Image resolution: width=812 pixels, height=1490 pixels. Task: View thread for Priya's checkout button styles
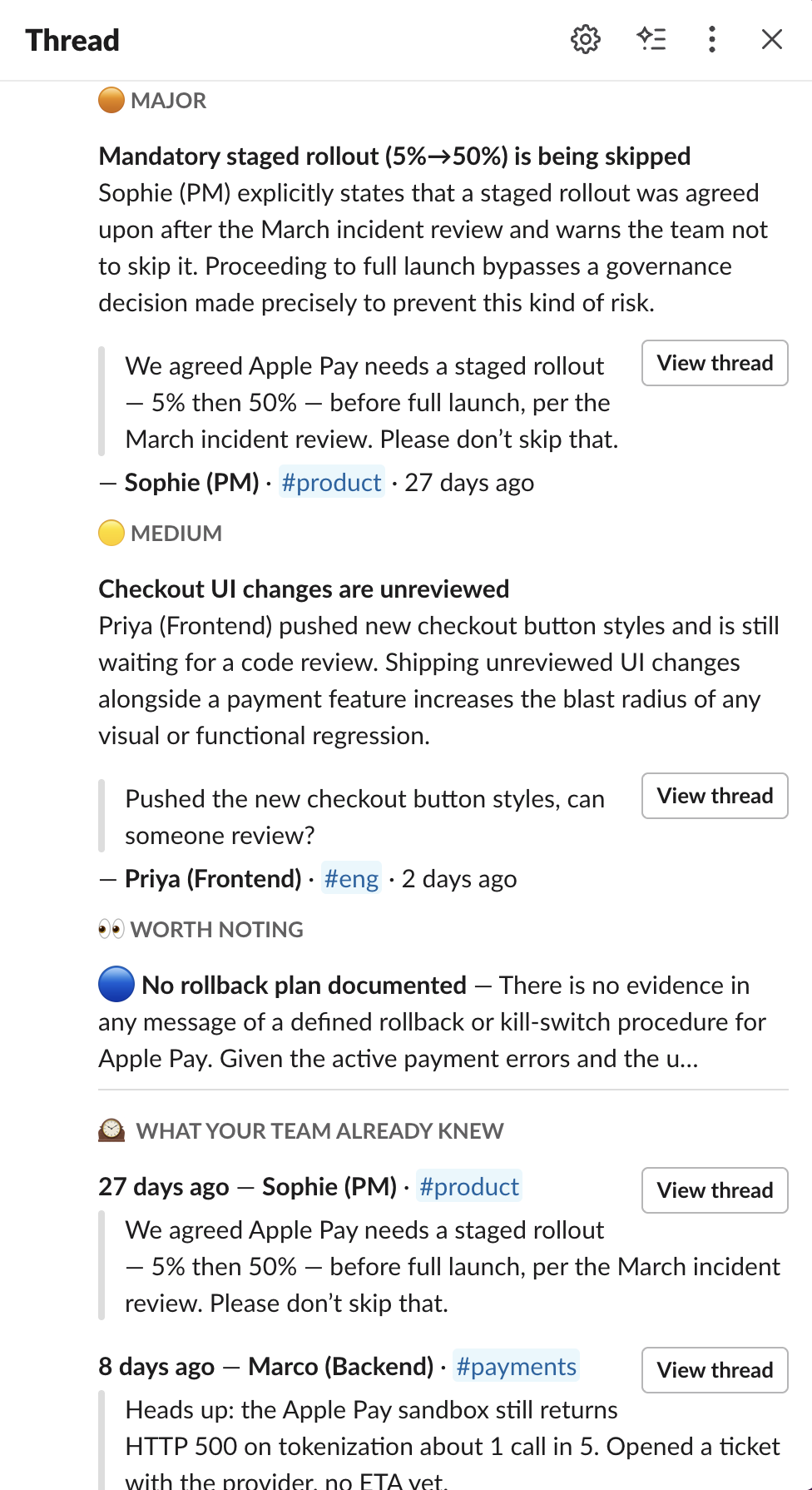[715, 796]
